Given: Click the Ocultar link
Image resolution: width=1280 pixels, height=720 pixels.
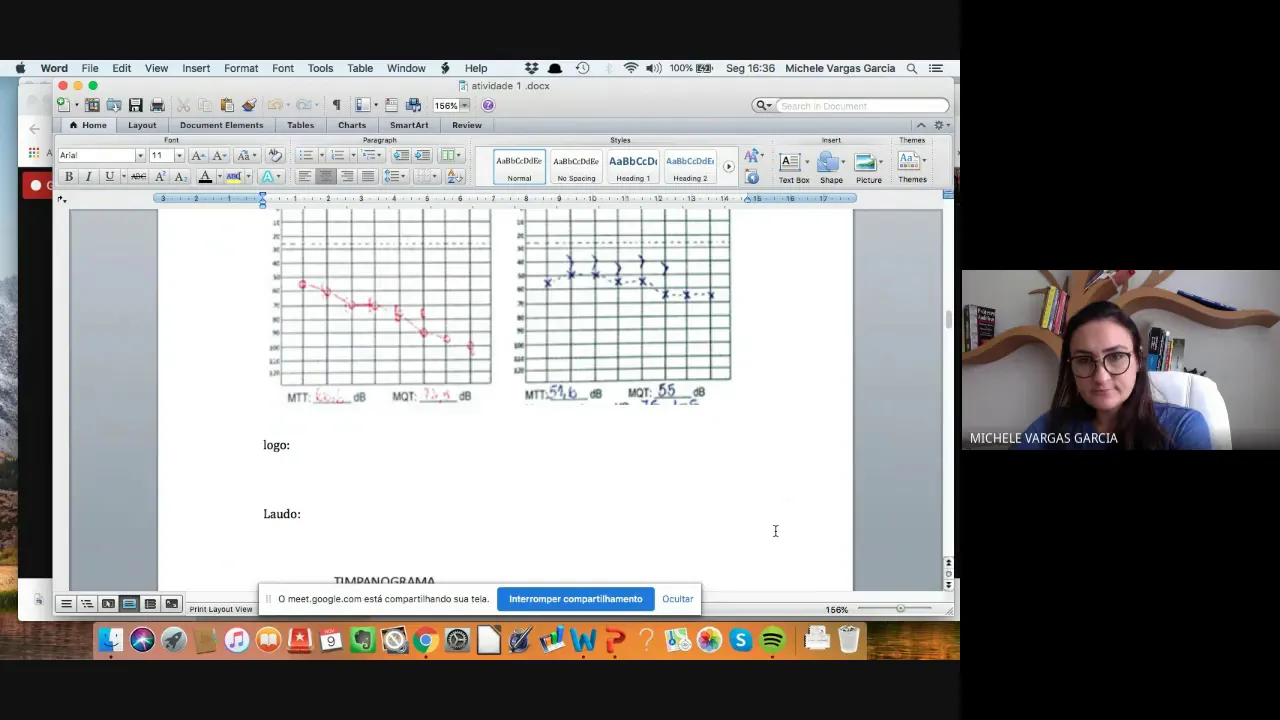Looking at the screenshot, I should [677, 599].
